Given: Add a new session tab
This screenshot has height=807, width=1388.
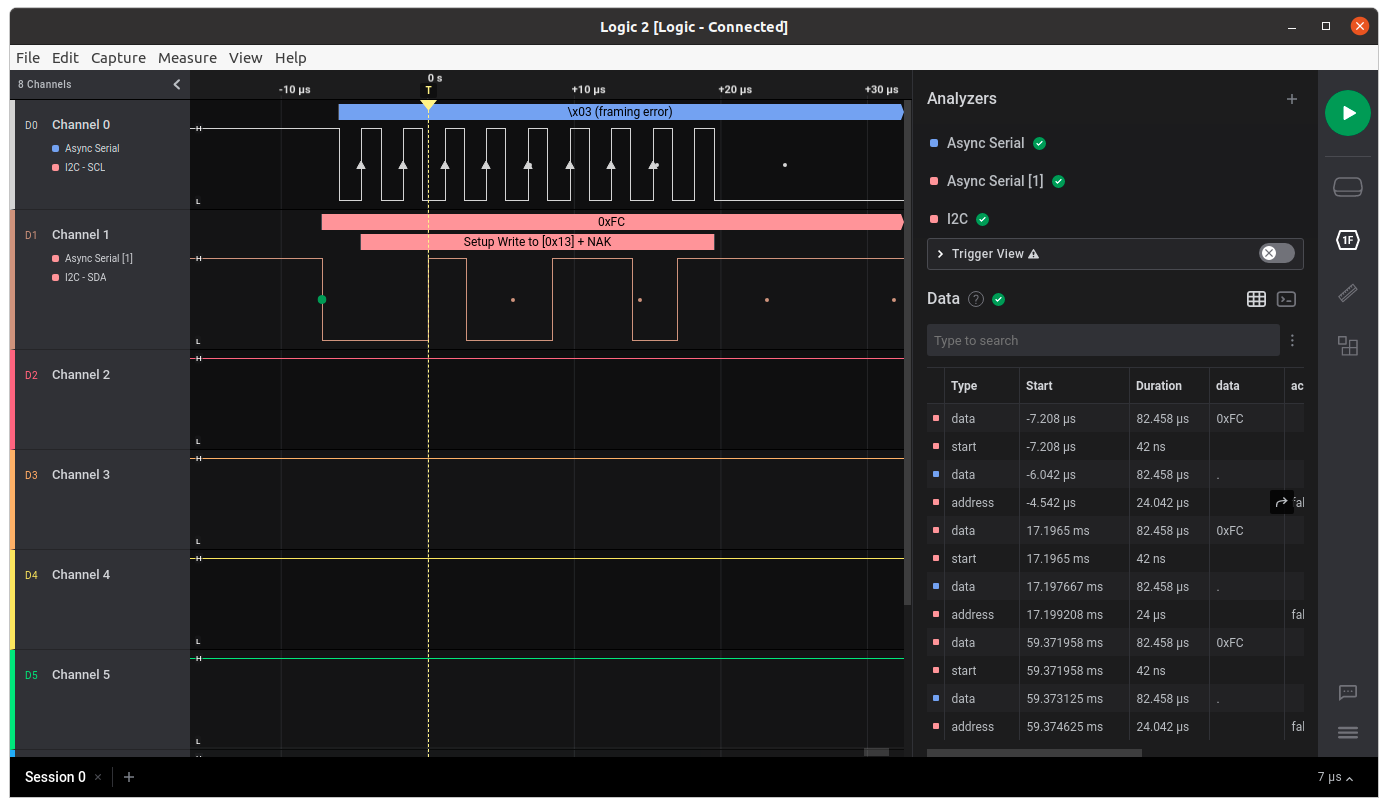Looking at the screenshot, I should click(128, 777).
